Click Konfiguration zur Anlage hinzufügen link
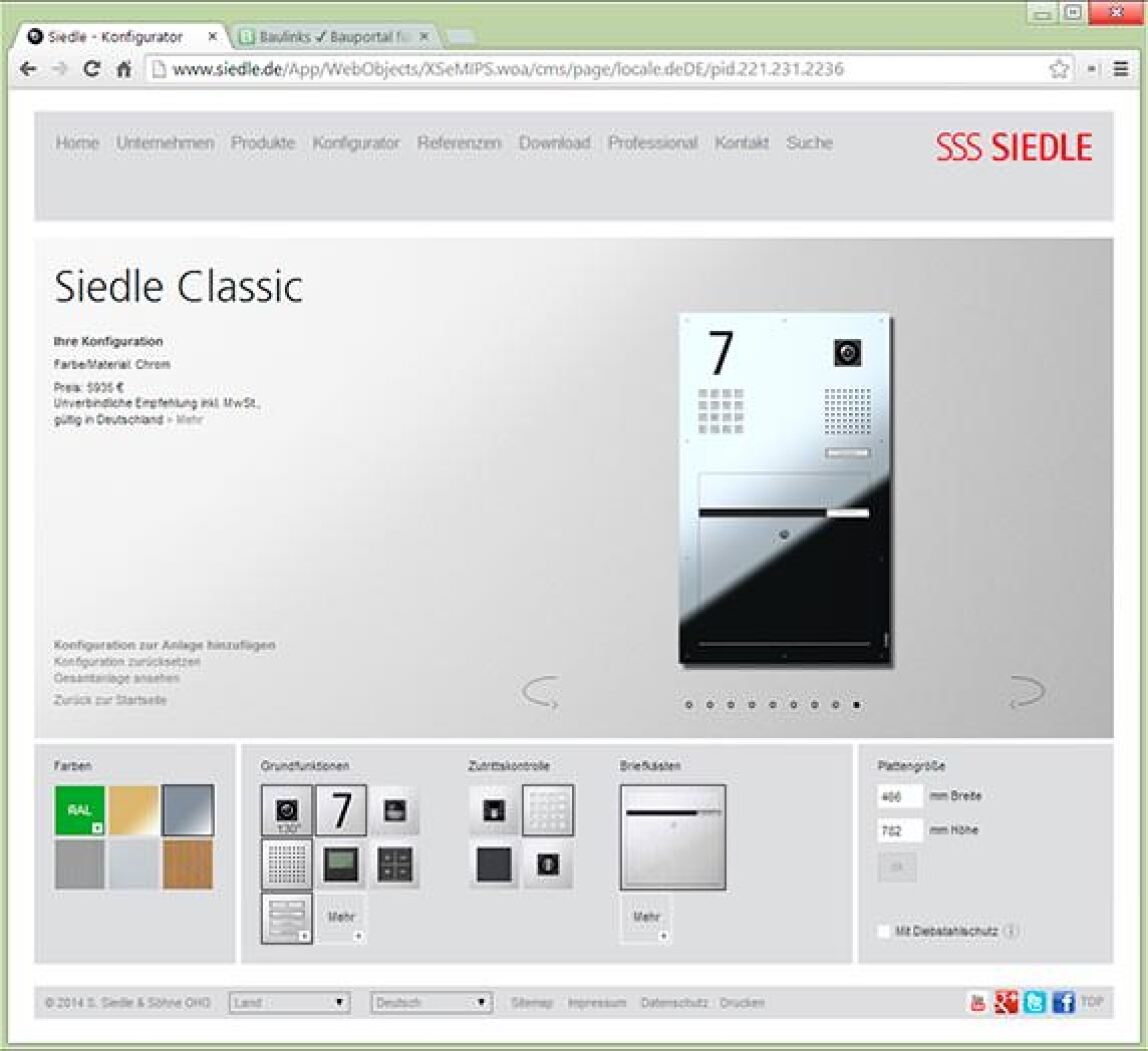Image resolution: width=1148 pixels, height=1051 pixels. (x=165, y=645)
